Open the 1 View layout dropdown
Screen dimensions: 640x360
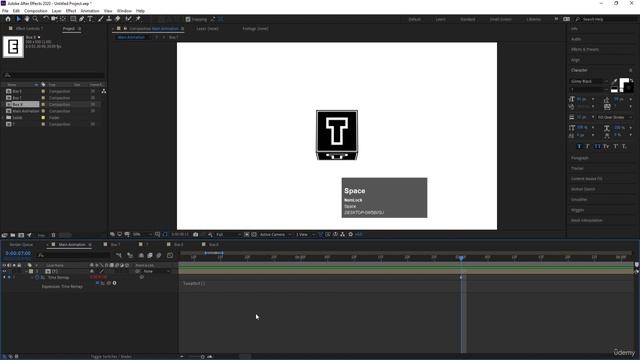point(305,235)
